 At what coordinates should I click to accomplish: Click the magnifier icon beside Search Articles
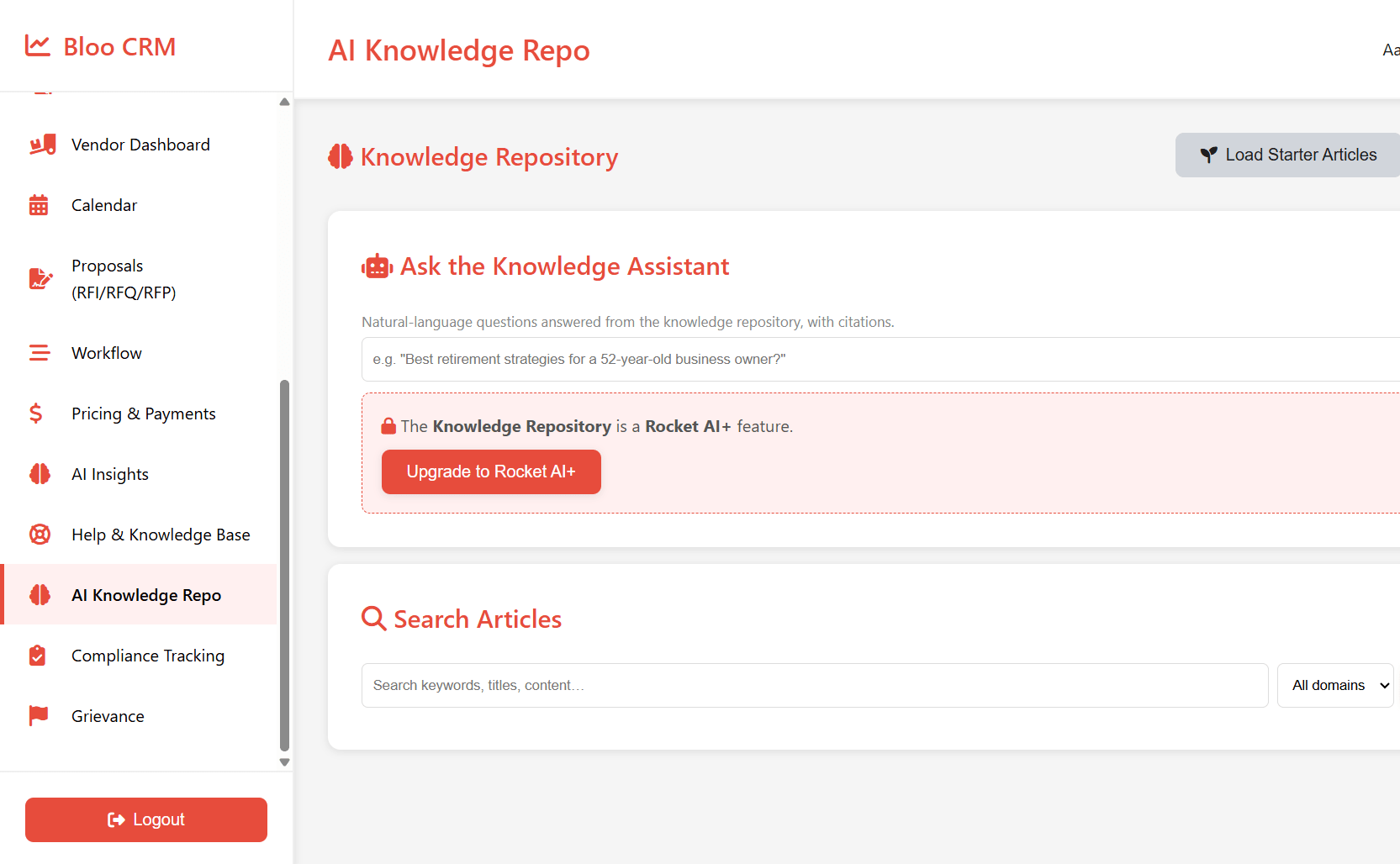tap(374, 619)
